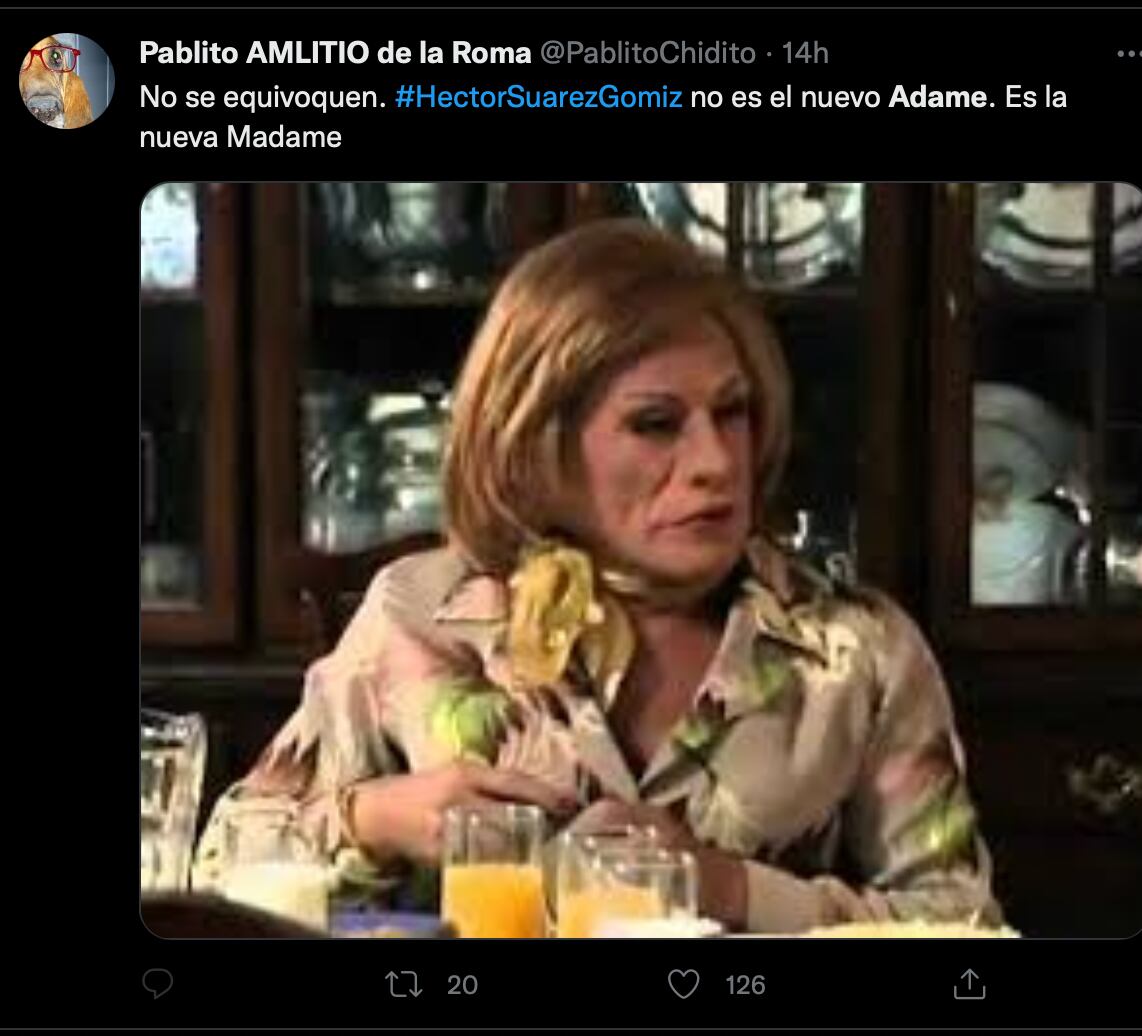This screenshot has height=1036, width=1142.
Task: Open the reply speech bubble icon
Action: [157, 984]
